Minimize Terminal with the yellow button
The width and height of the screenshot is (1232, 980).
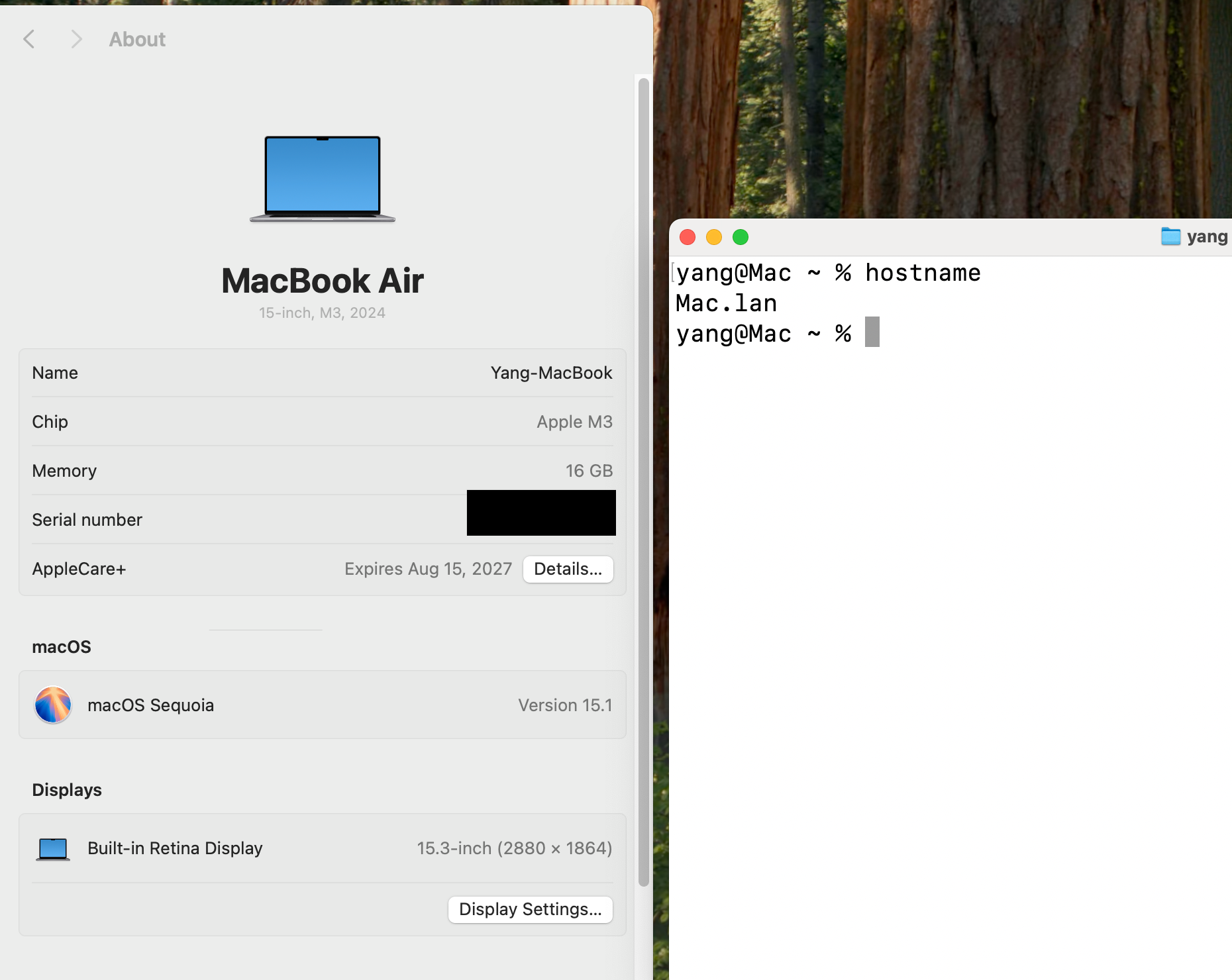tap(714, 237)
